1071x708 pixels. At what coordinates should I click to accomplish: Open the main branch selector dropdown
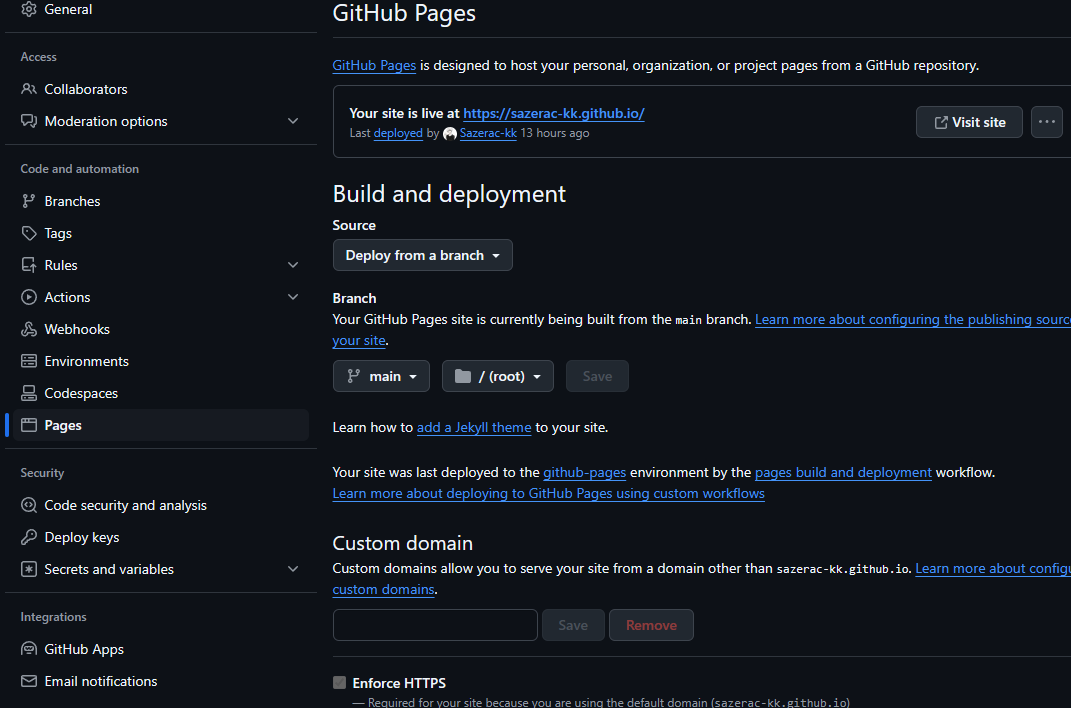coord(381,376)
